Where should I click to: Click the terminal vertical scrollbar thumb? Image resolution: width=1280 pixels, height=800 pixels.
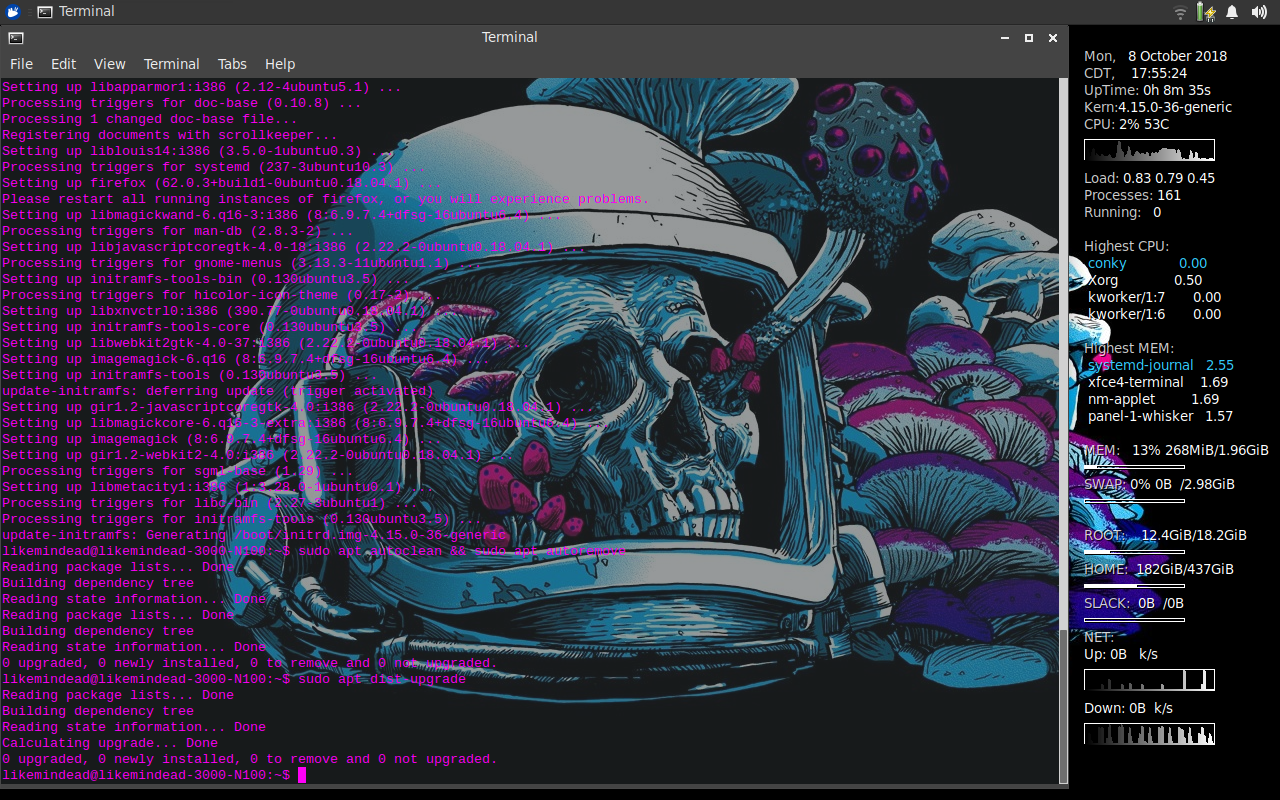coord(1063,706)
